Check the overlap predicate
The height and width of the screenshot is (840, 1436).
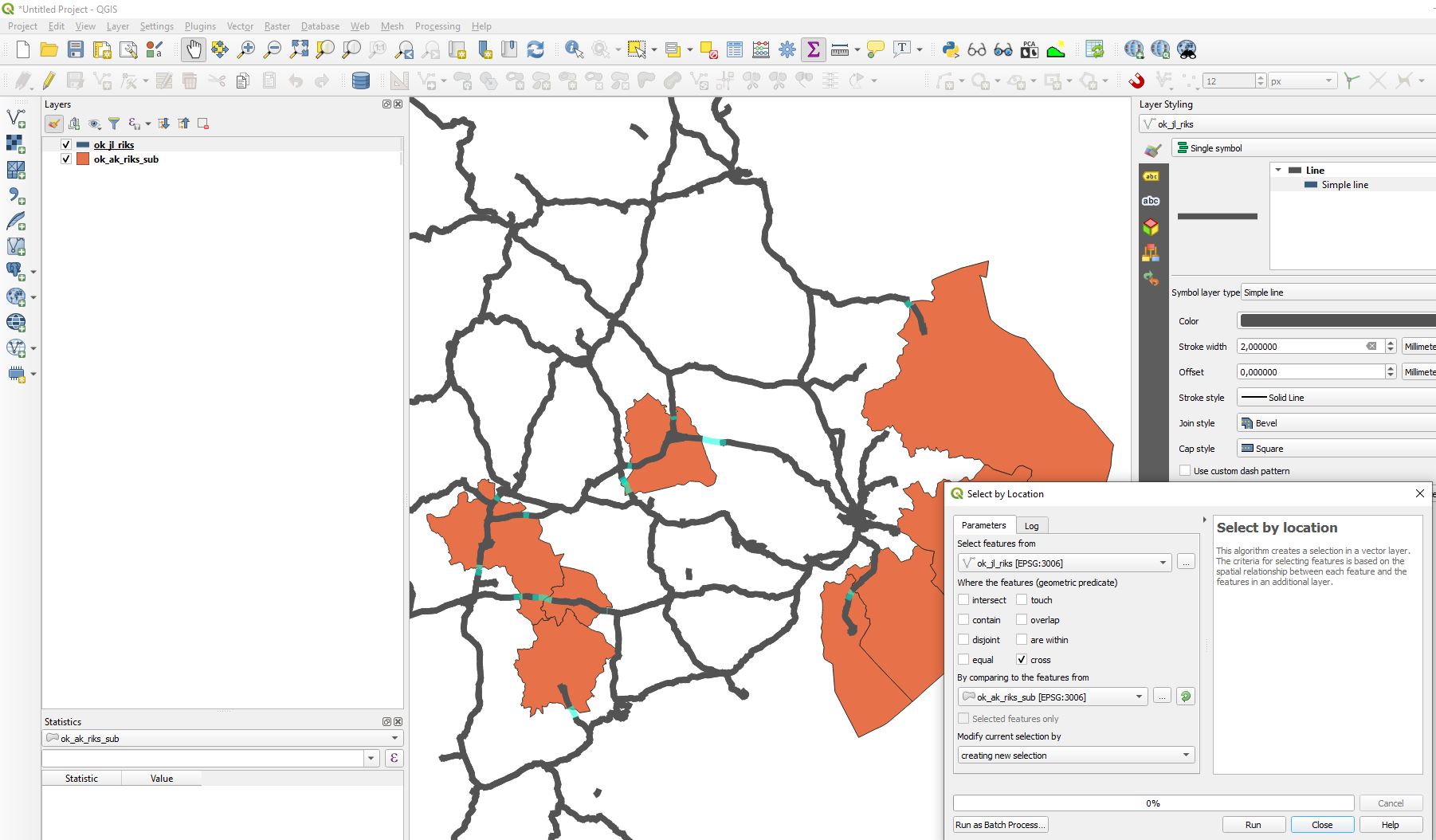point(1022,620)
